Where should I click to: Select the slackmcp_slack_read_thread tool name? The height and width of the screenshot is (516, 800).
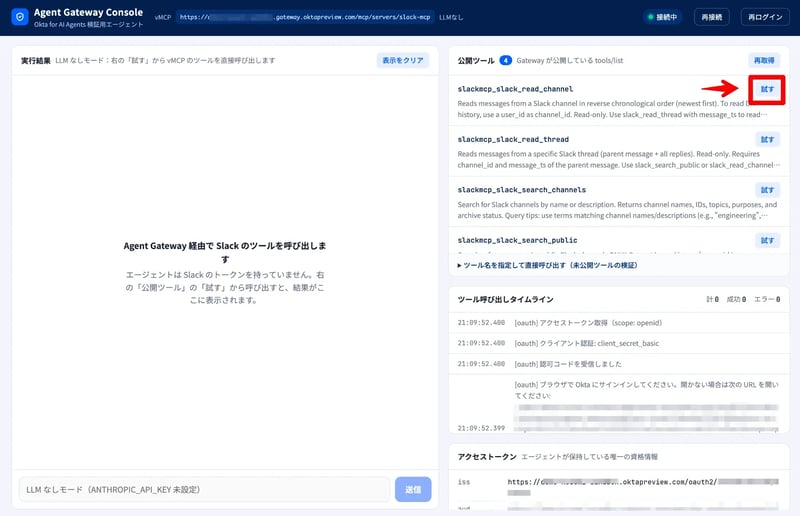[513, 139]
